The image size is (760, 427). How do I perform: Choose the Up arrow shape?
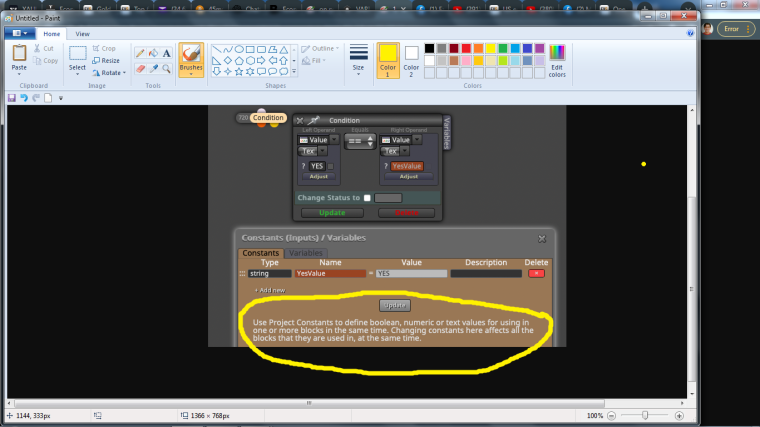tap(284, 61)
